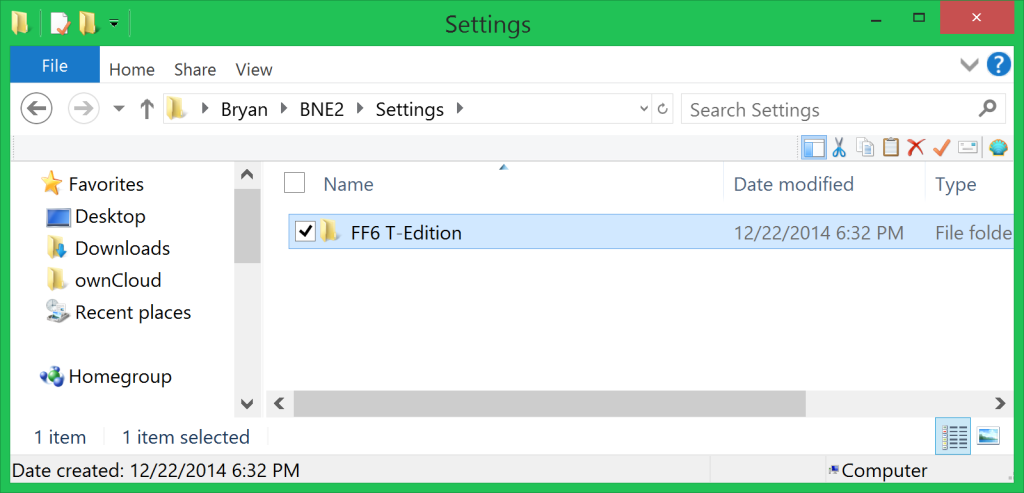The image size is (1024, 493).
Task: Click the envelope Email icon
Action: pyautogui.click(x=967, y=148)
